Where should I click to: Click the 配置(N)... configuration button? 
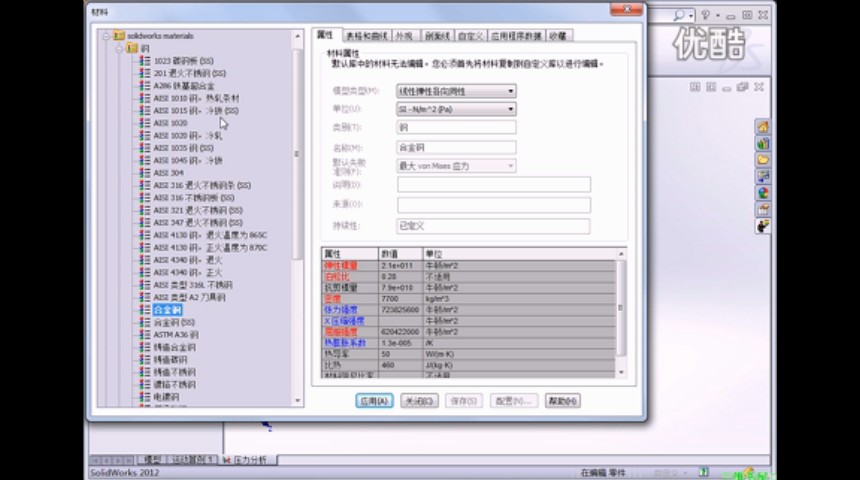(514, 401)
